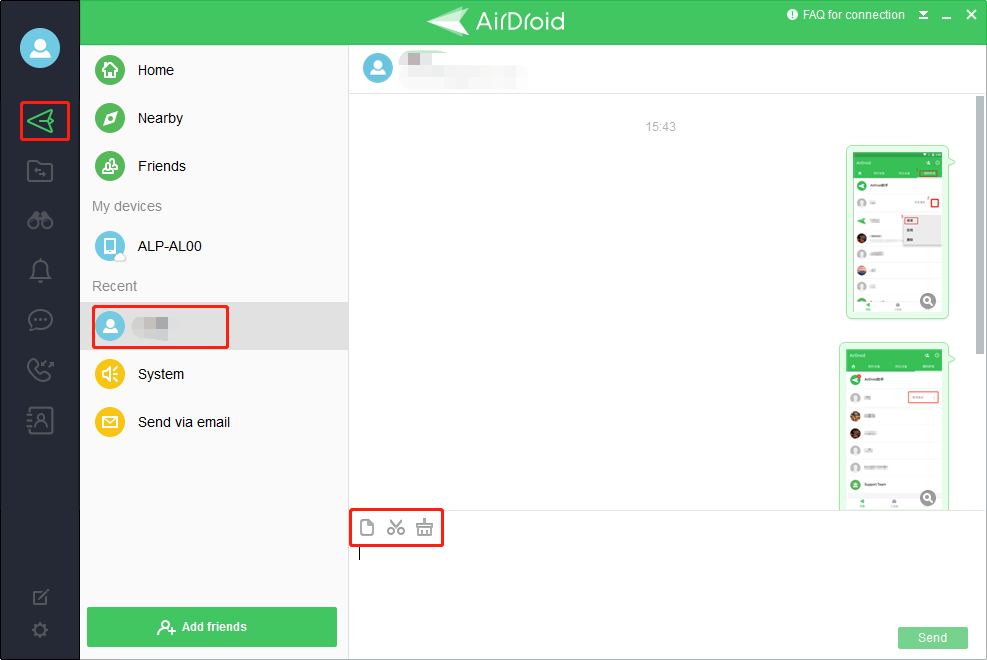The width and height of the screenshot is (987, 660).
Task: Click the clear history broom icon
Action: click(425, 527)
